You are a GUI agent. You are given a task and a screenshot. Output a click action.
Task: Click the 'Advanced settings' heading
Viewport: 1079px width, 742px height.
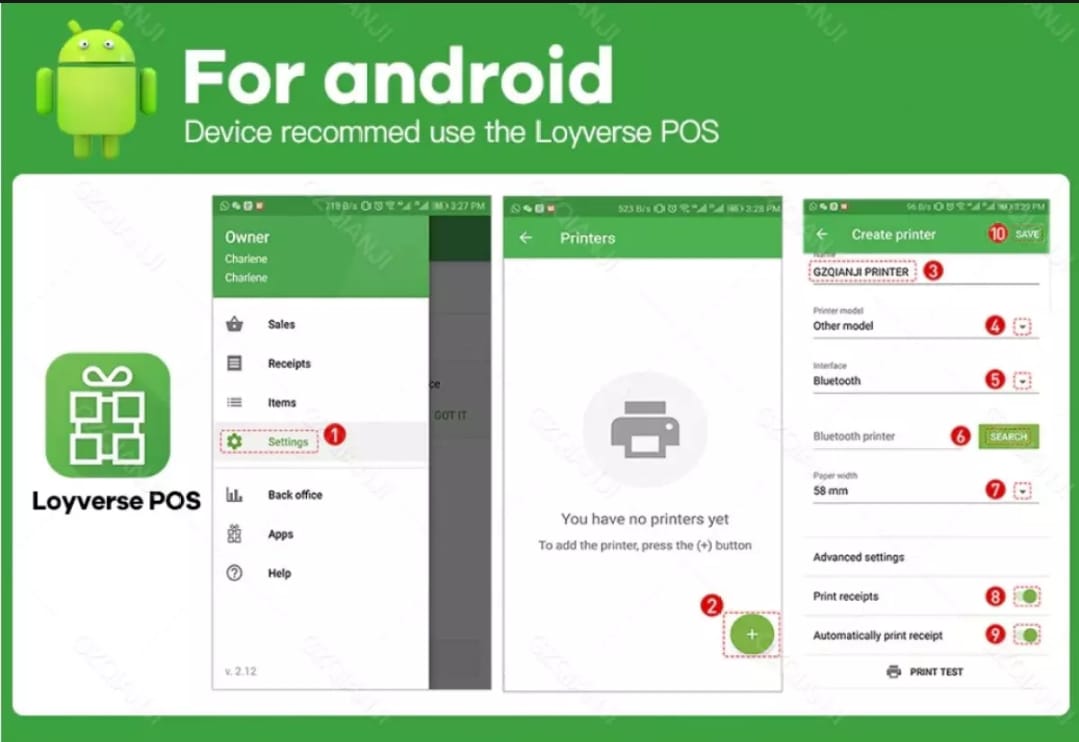click(x=859, y=557)
